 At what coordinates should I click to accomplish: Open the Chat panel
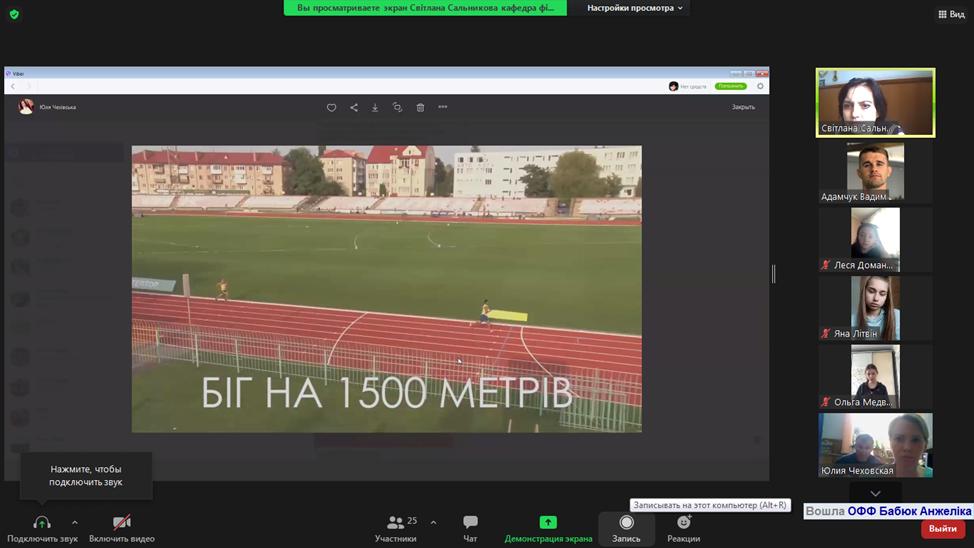point(470,528)
